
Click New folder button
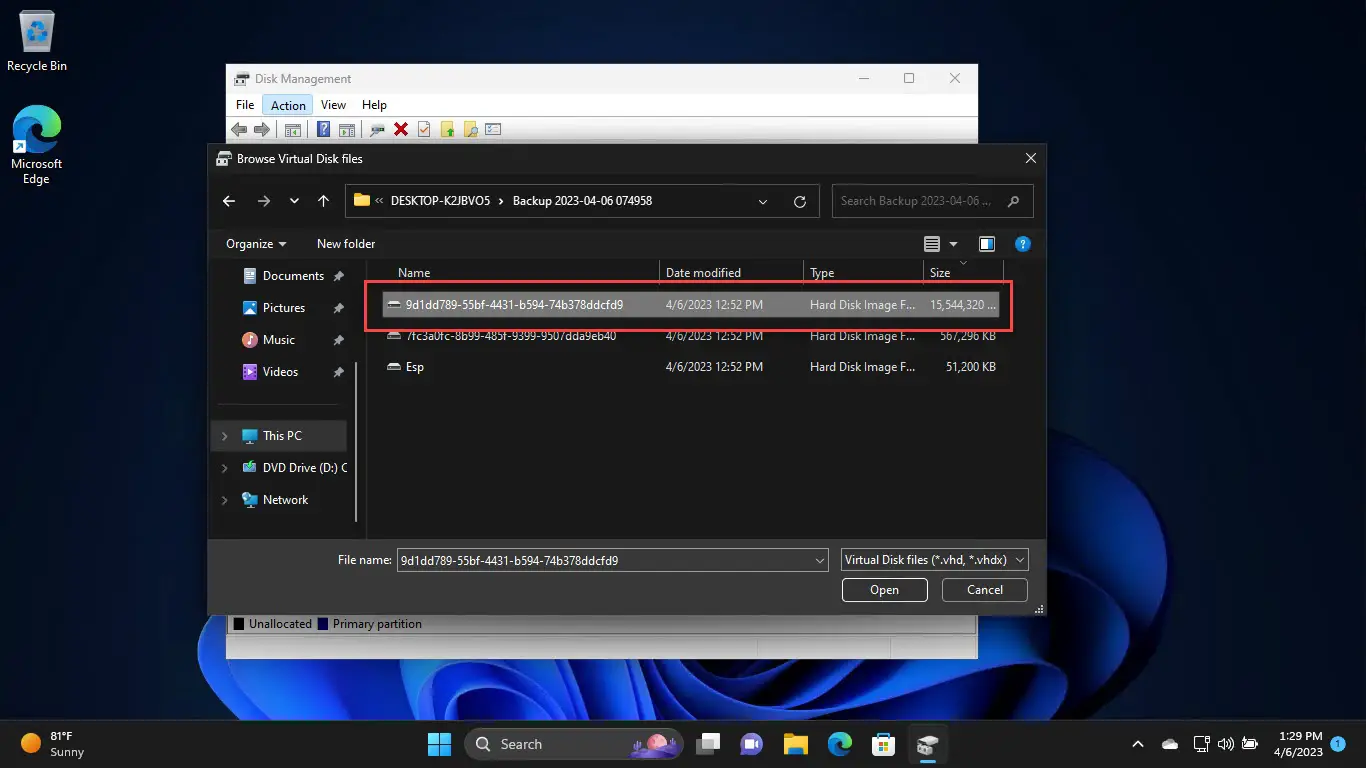click(x=346, y=244)
